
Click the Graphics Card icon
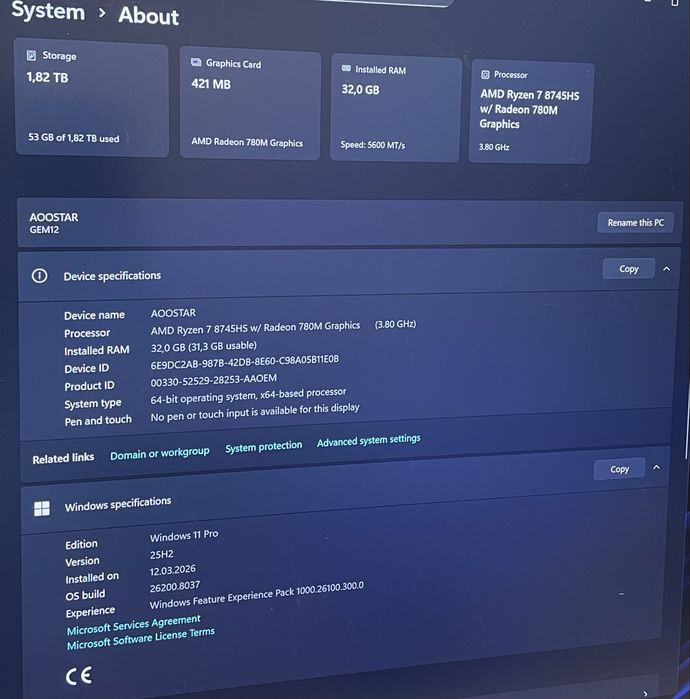(196, 62)
